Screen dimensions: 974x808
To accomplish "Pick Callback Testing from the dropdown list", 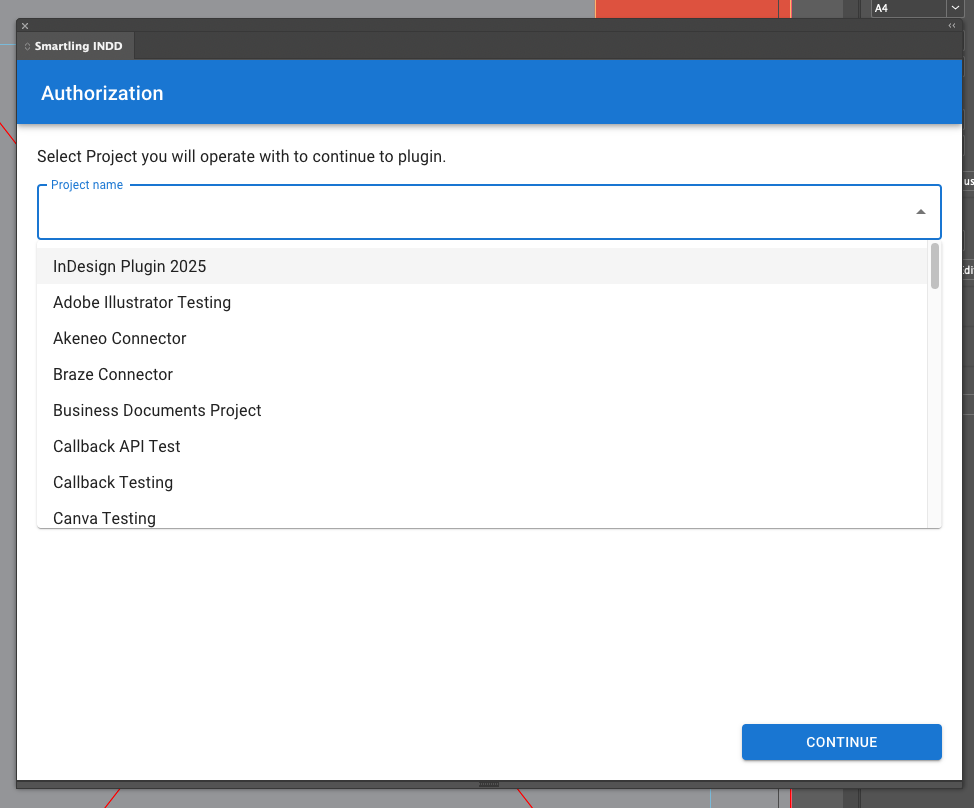I will (482, 482).
